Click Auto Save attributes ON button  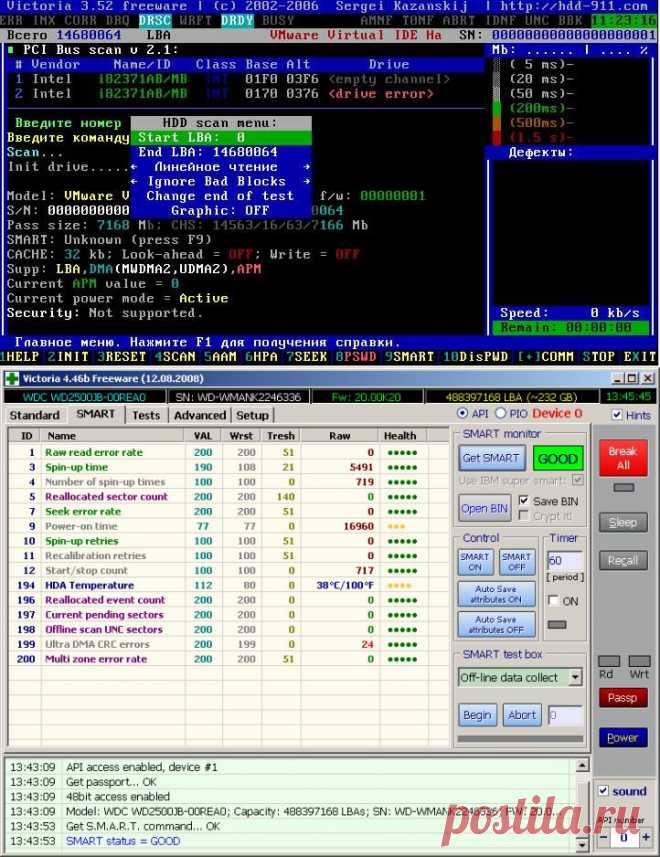click(496, 594)
